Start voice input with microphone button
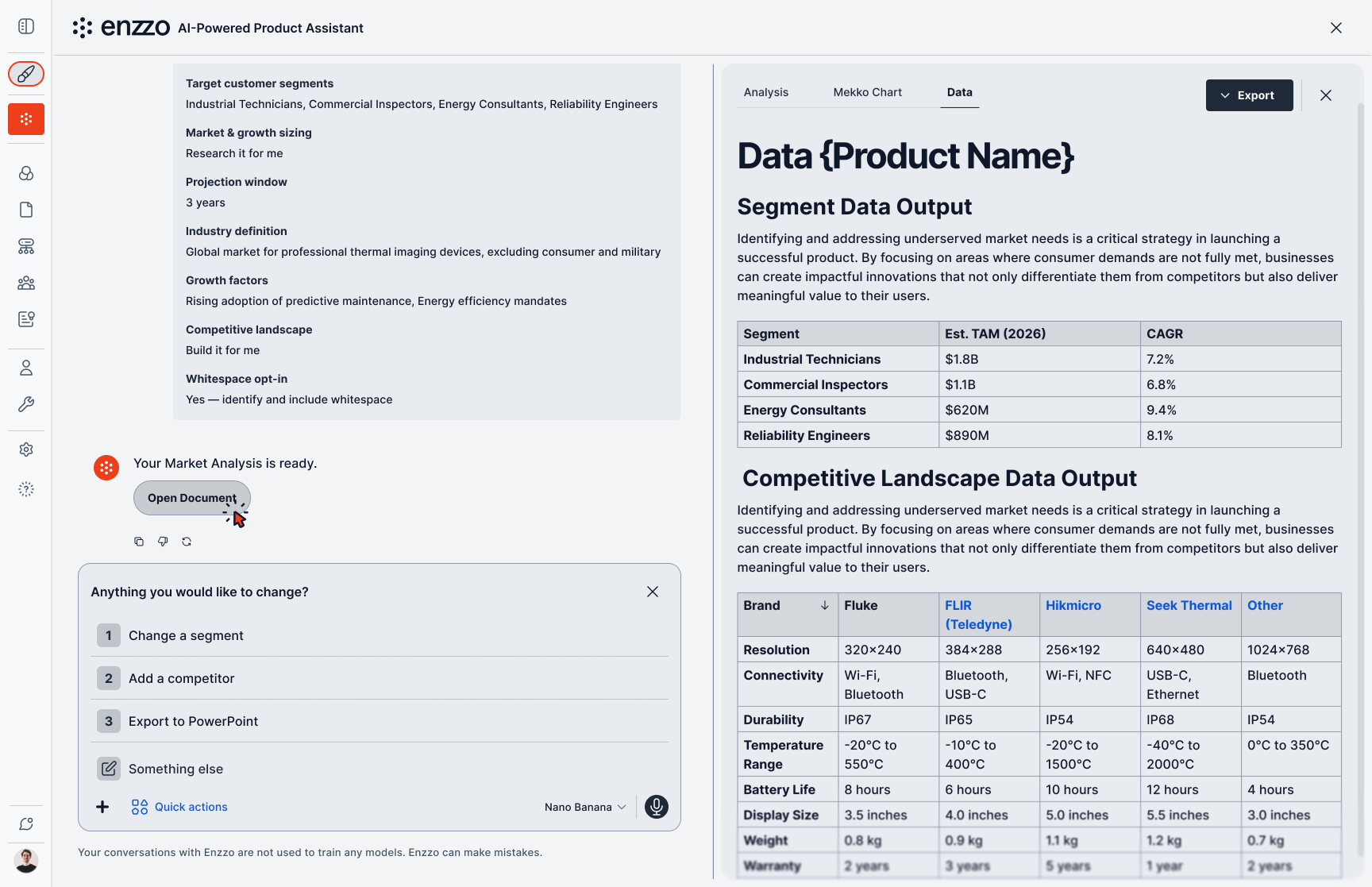1372x887 pixels. point(657,807)
